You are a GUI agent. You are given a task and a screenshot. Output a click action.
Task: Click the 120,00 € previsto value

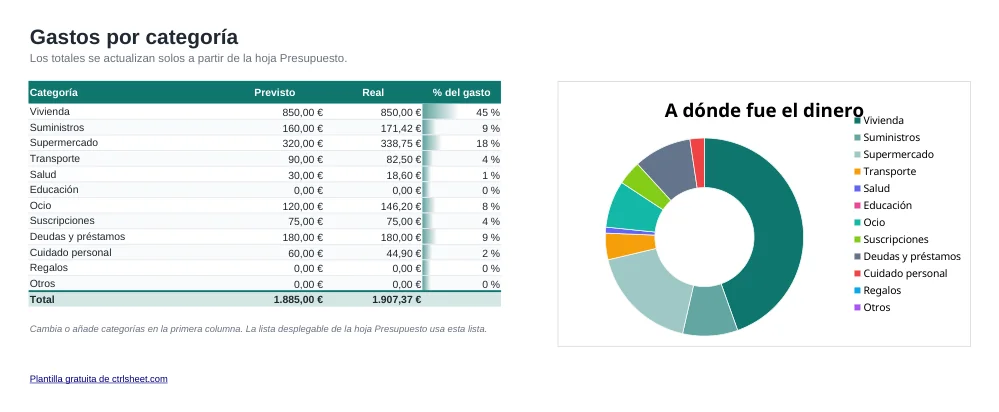coord(303,206)
